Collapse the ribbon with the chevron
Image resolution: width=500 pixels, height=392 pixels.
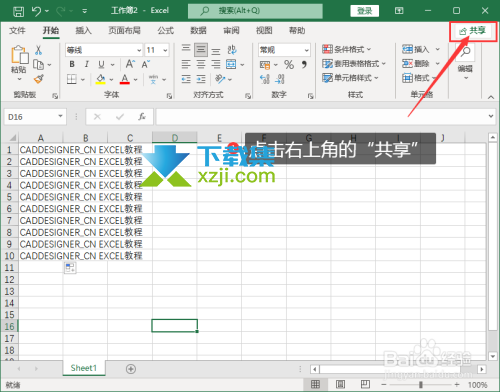point(491,97)
